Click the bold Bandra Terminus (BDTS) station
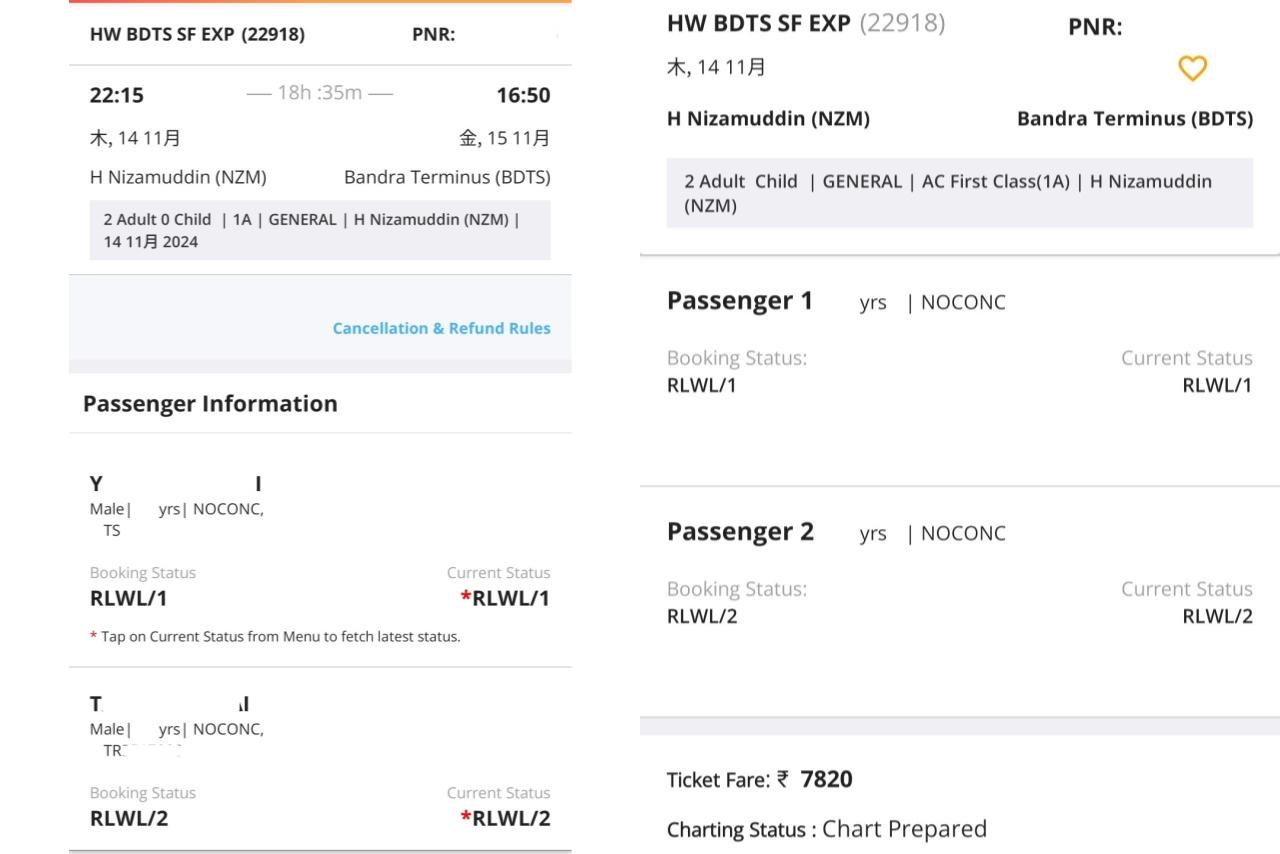Viewport: 1280px width, 854px height. [1134, 119]
